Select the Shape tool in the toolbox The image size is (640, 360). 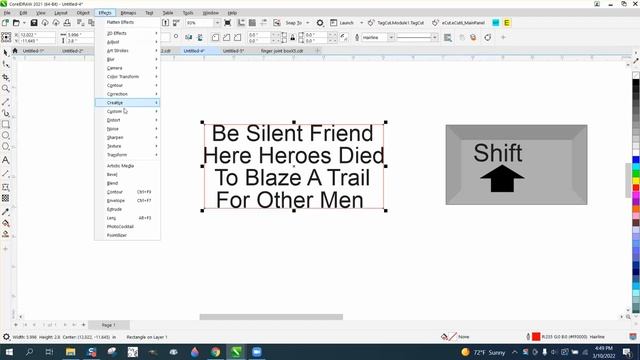tap(6, 64)
